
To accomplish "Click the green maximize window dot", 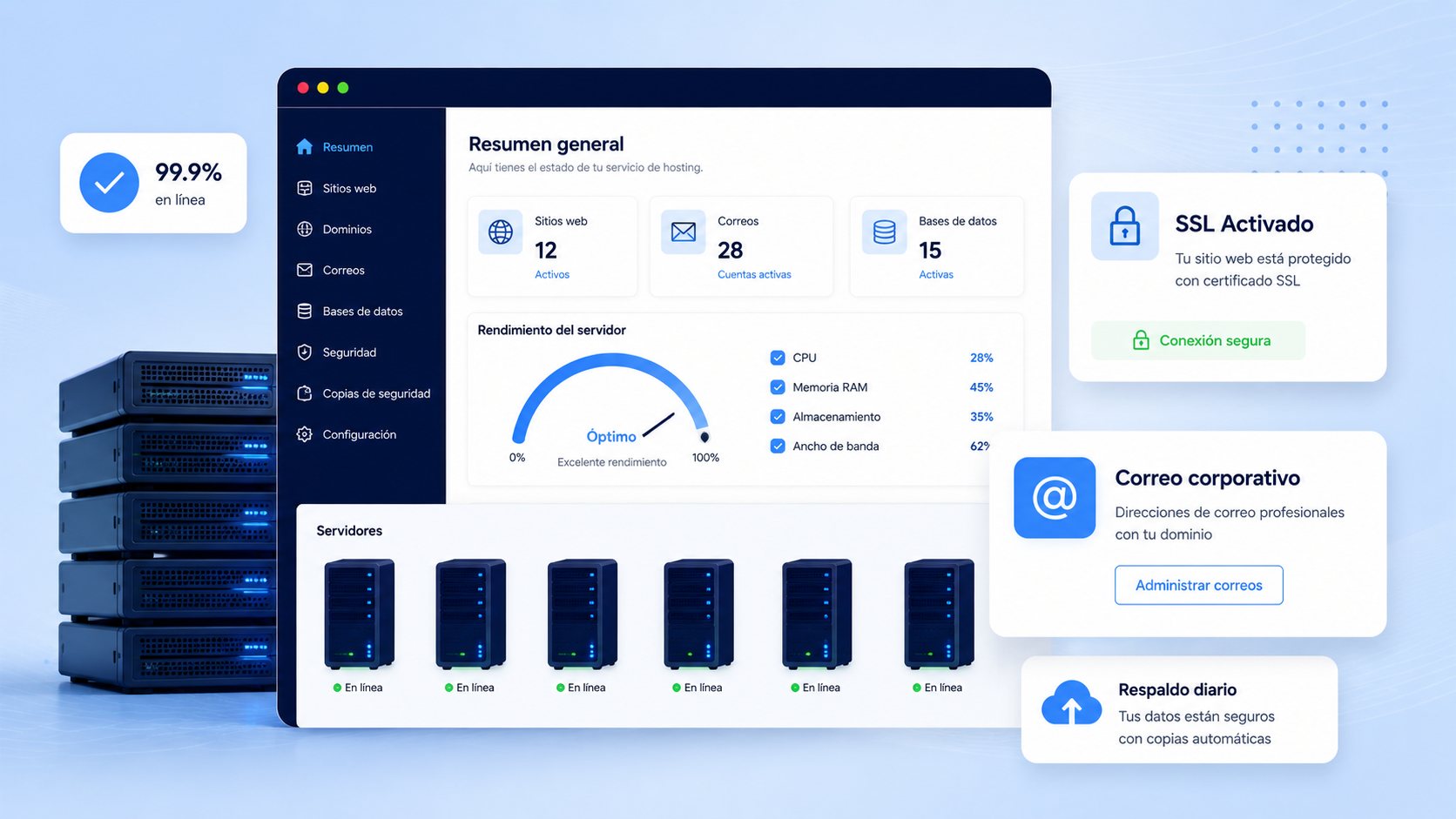I will pyautogui.click(x=343, y=88).
